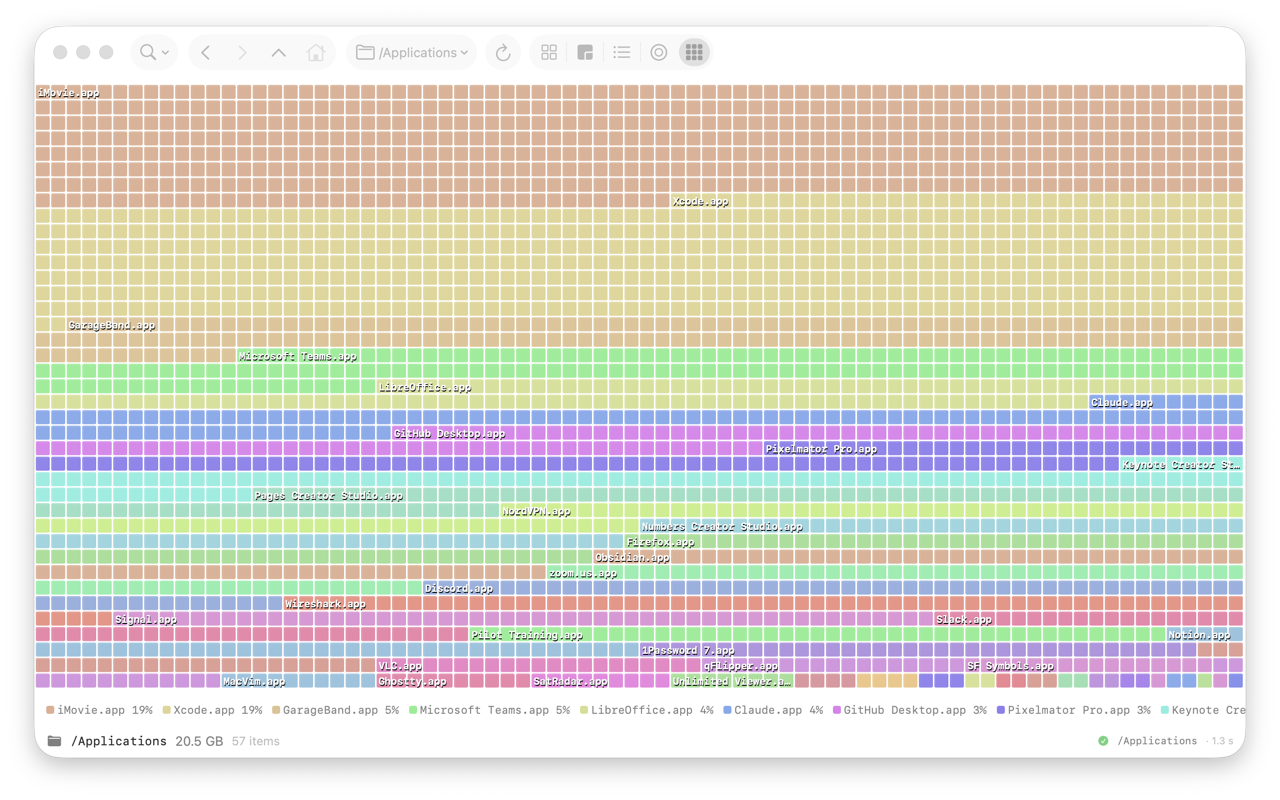Click the folder icon in the status bar
The width and height of the screenshot is (1280, 800).
pos(54,741)
